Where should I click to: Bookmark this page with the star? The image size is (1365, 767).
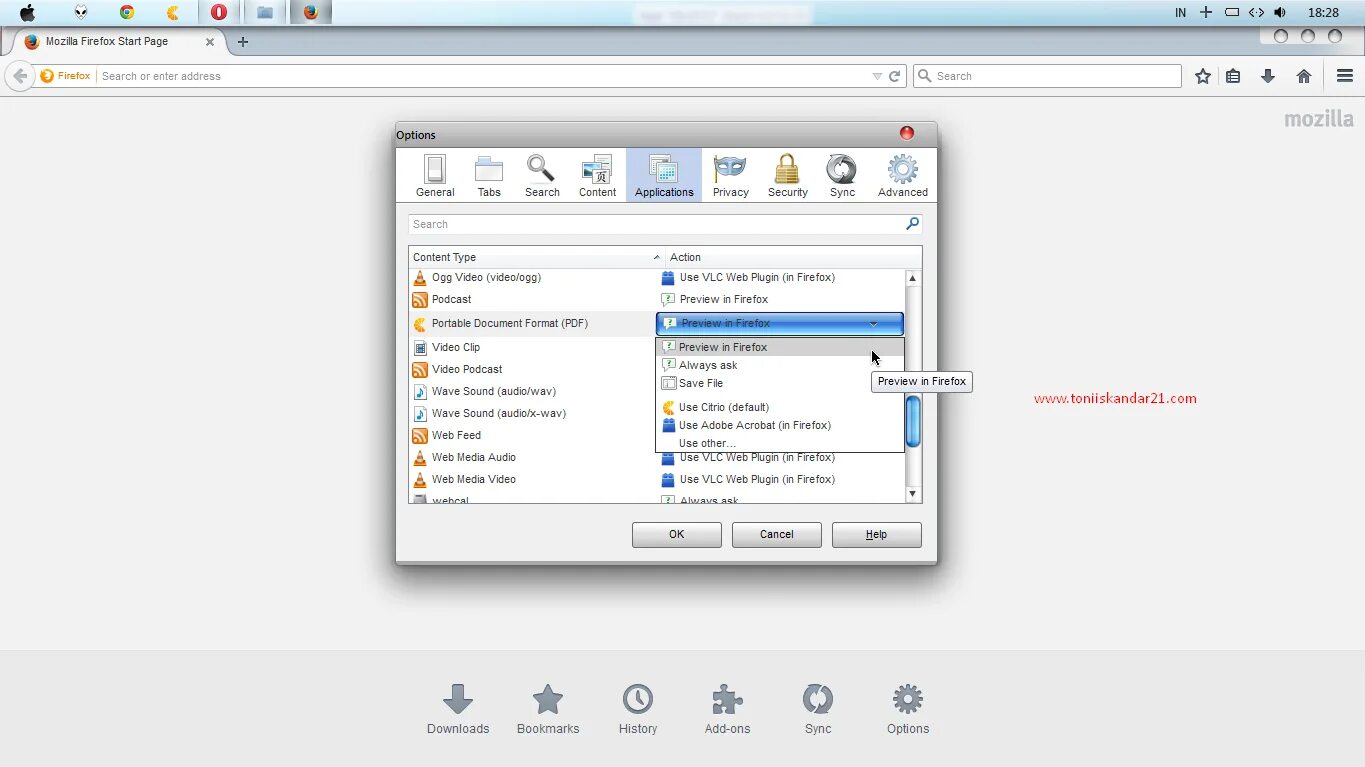(1203, 76)
